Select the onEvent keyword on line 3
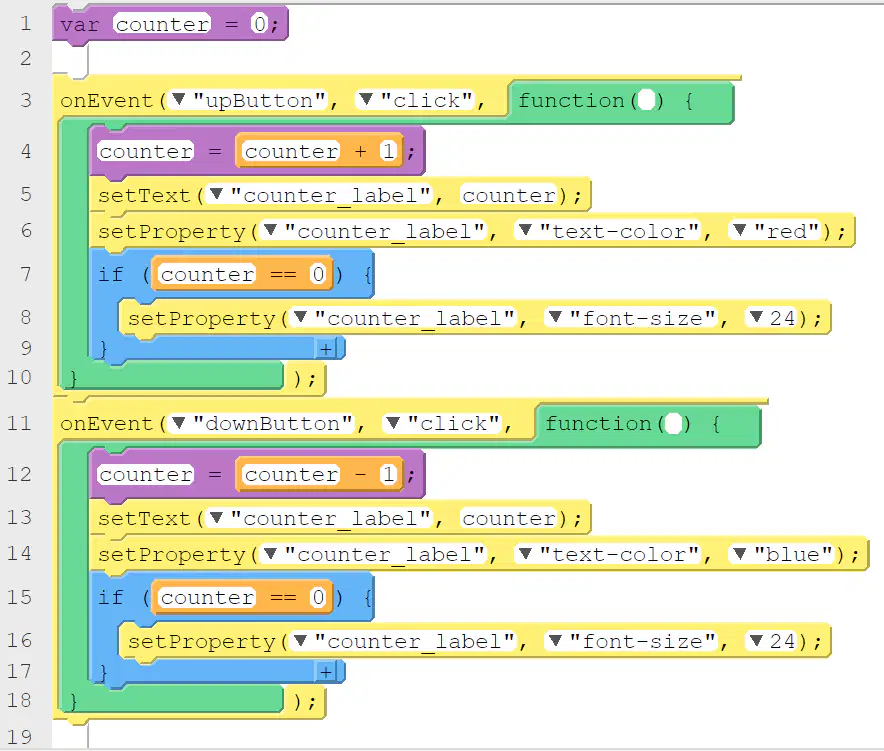 tap(107, 100)
